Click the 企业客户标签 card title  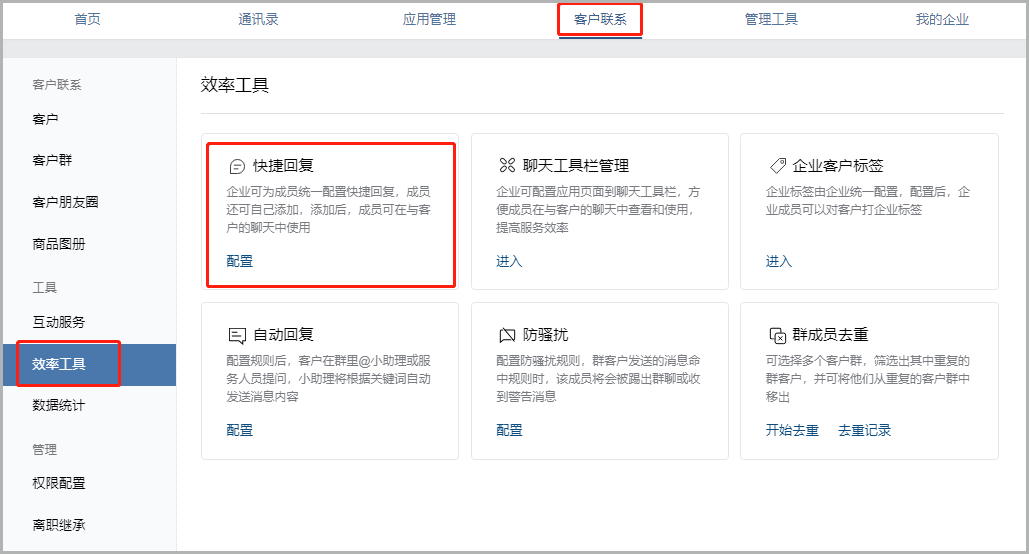(x=838, y=166)
